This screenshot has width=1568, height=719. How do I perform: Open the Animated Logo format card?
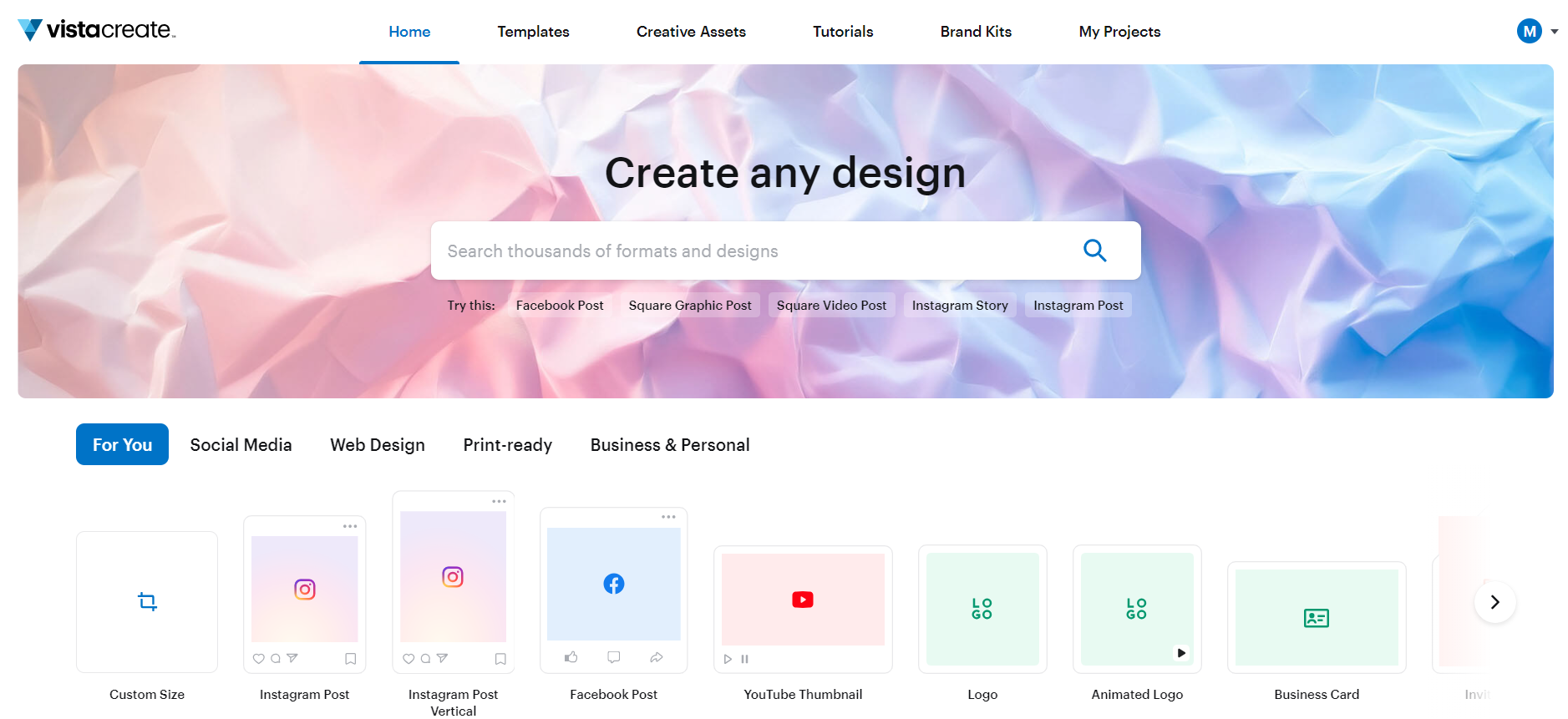pos(1137,609)
